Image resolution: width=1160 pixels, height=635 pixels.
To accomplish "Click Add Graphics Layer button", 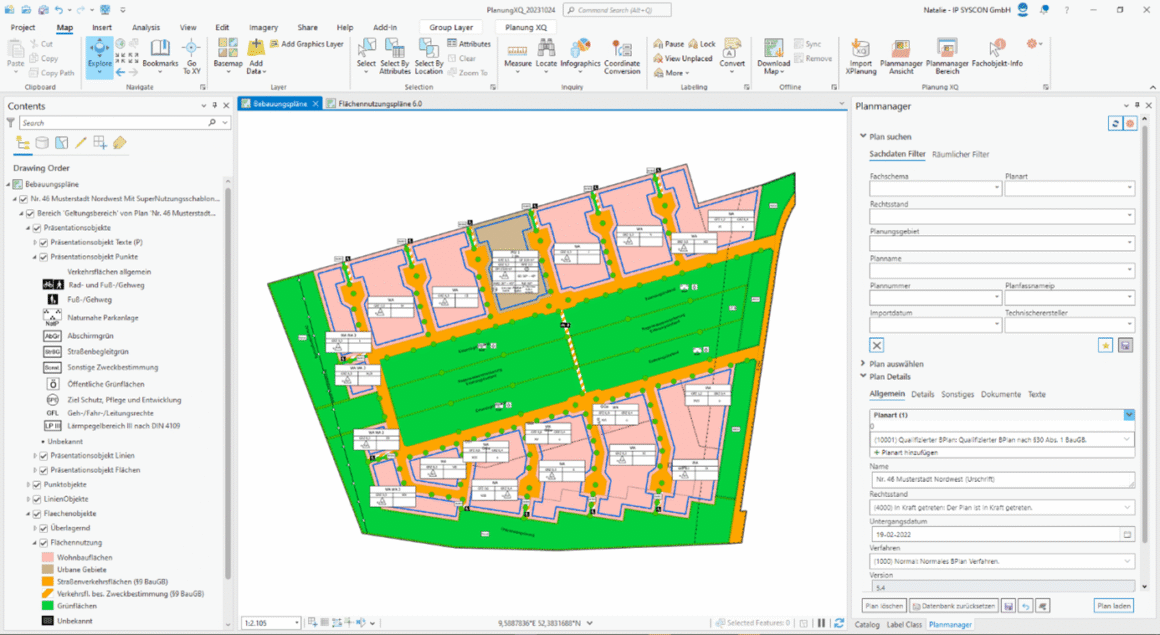I will pos(306,44).
